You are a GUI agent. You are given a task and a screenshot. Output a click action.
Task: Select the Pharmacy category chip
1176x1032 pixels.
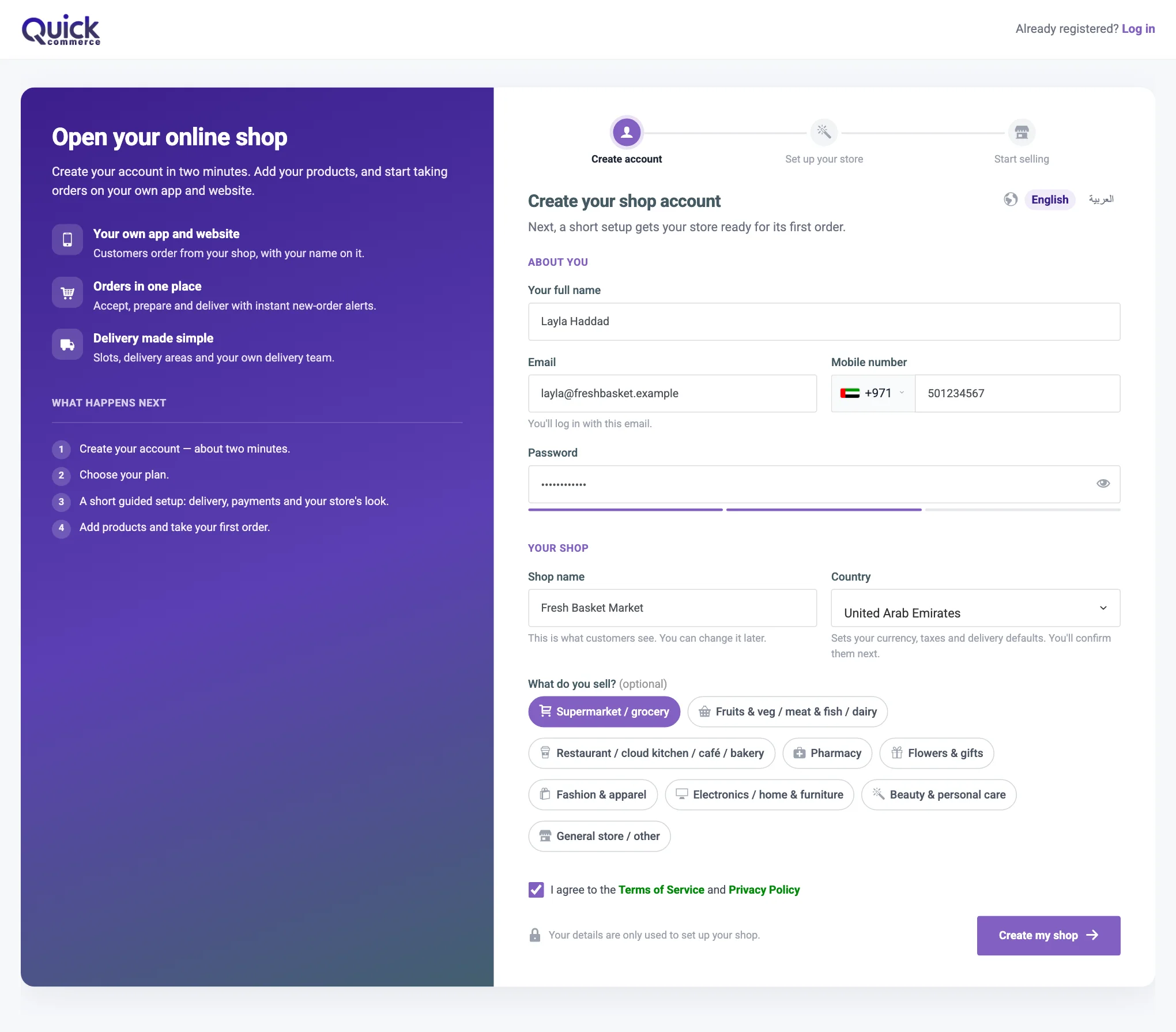[x=827, y=753]
